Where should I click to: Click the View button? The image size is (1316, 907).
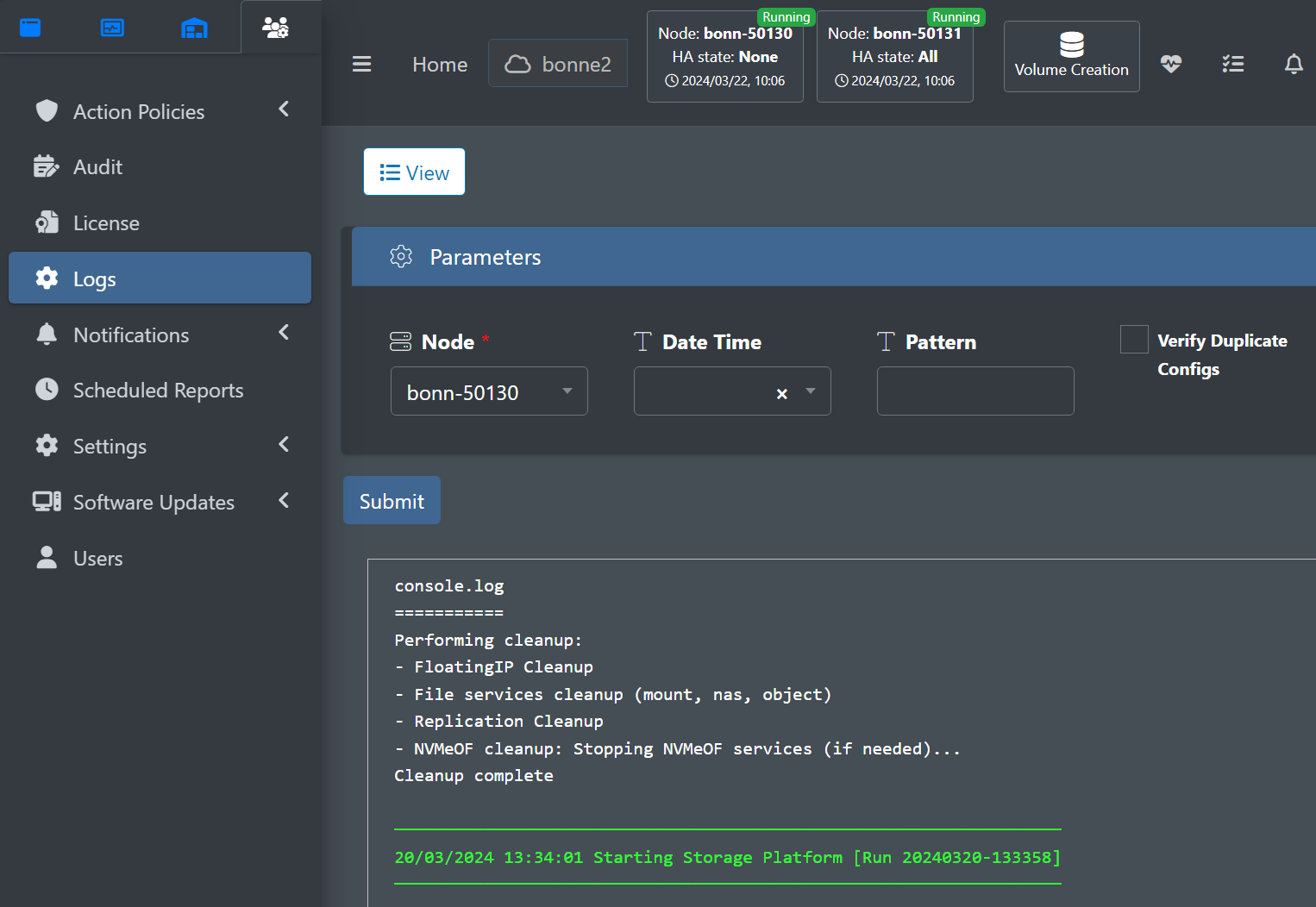coord(414,172)
